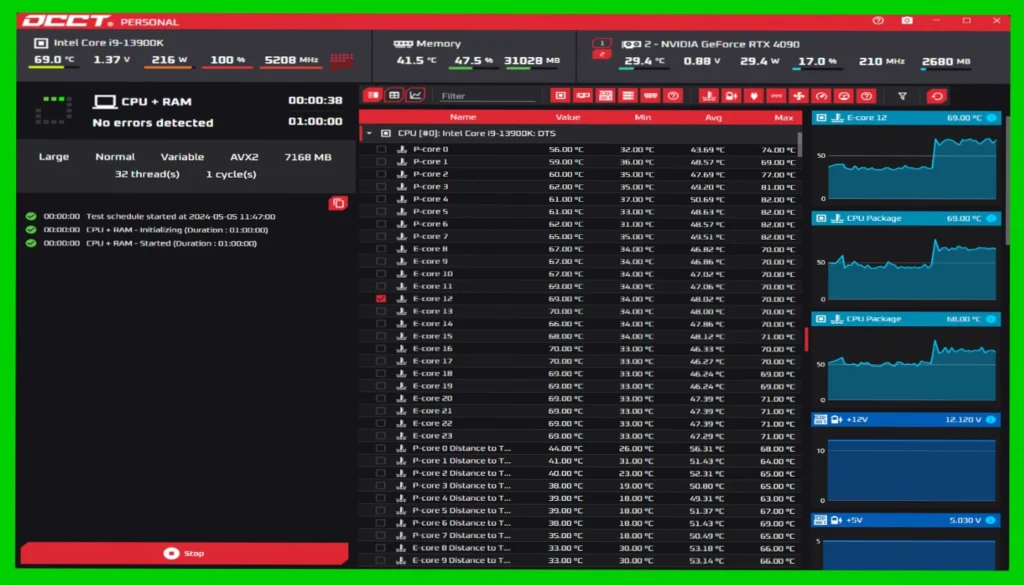Stop the running CPU + RAM test
Viewport: 1024px width, 585px height.
pyautogui.click(x=184, y=553)
